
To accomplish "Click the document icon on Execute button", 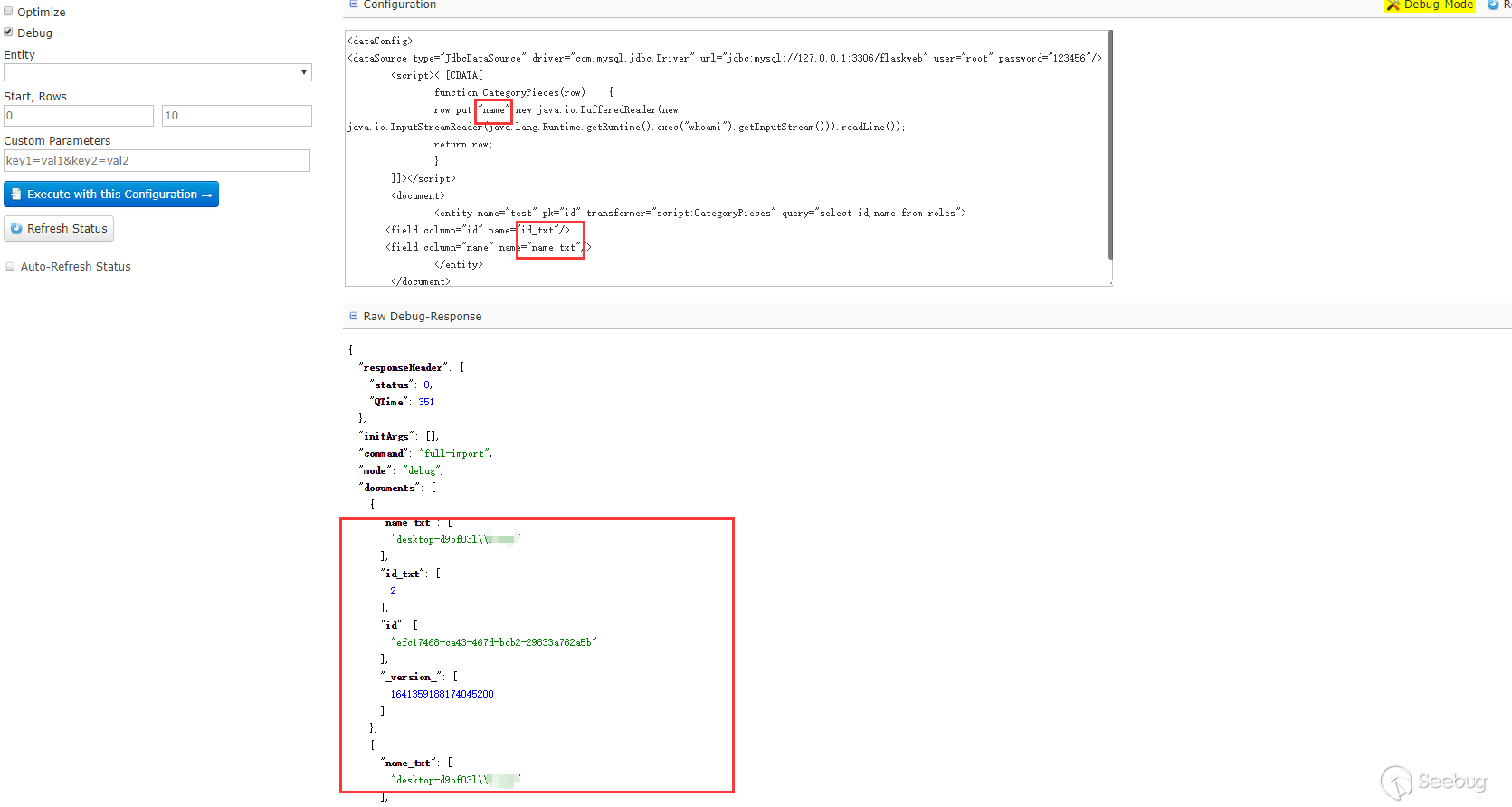I will point(16,195).
